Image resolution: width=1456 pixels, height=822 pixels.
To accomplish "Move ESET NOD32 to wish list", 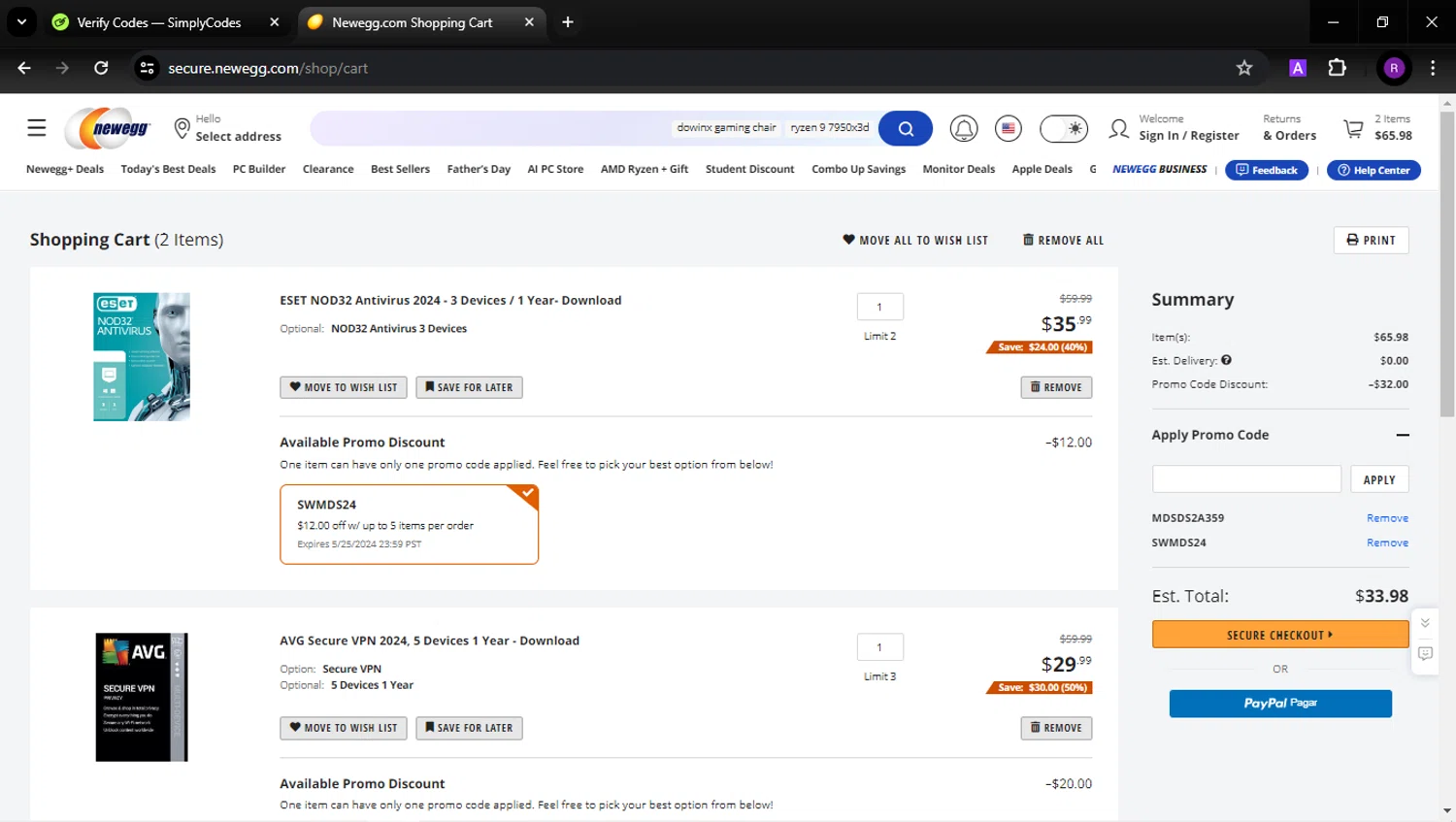I will pyautogui.click(x=344, y=387).
